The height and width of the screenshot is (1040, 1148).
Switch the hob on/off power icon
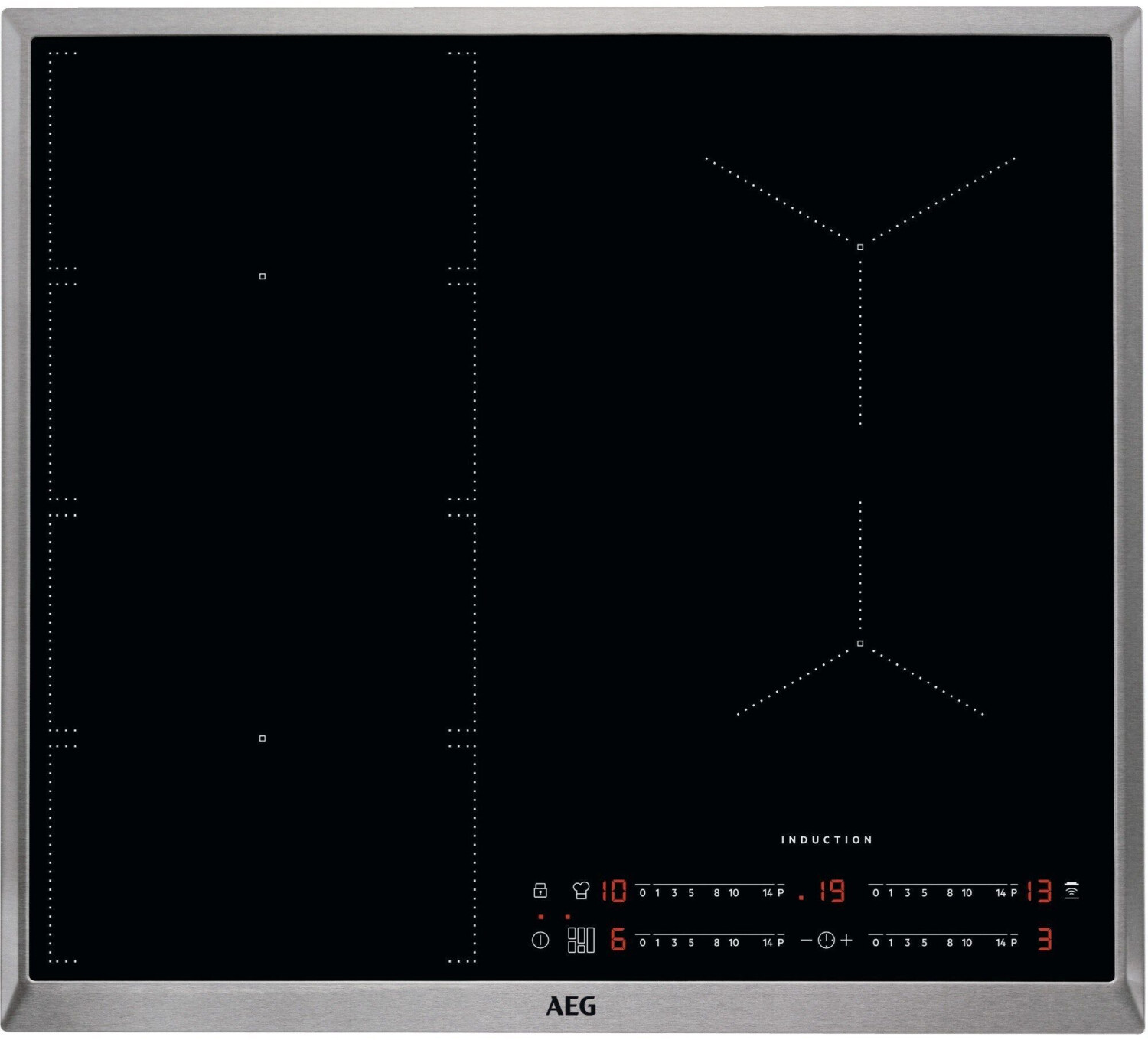pos(540,941)
